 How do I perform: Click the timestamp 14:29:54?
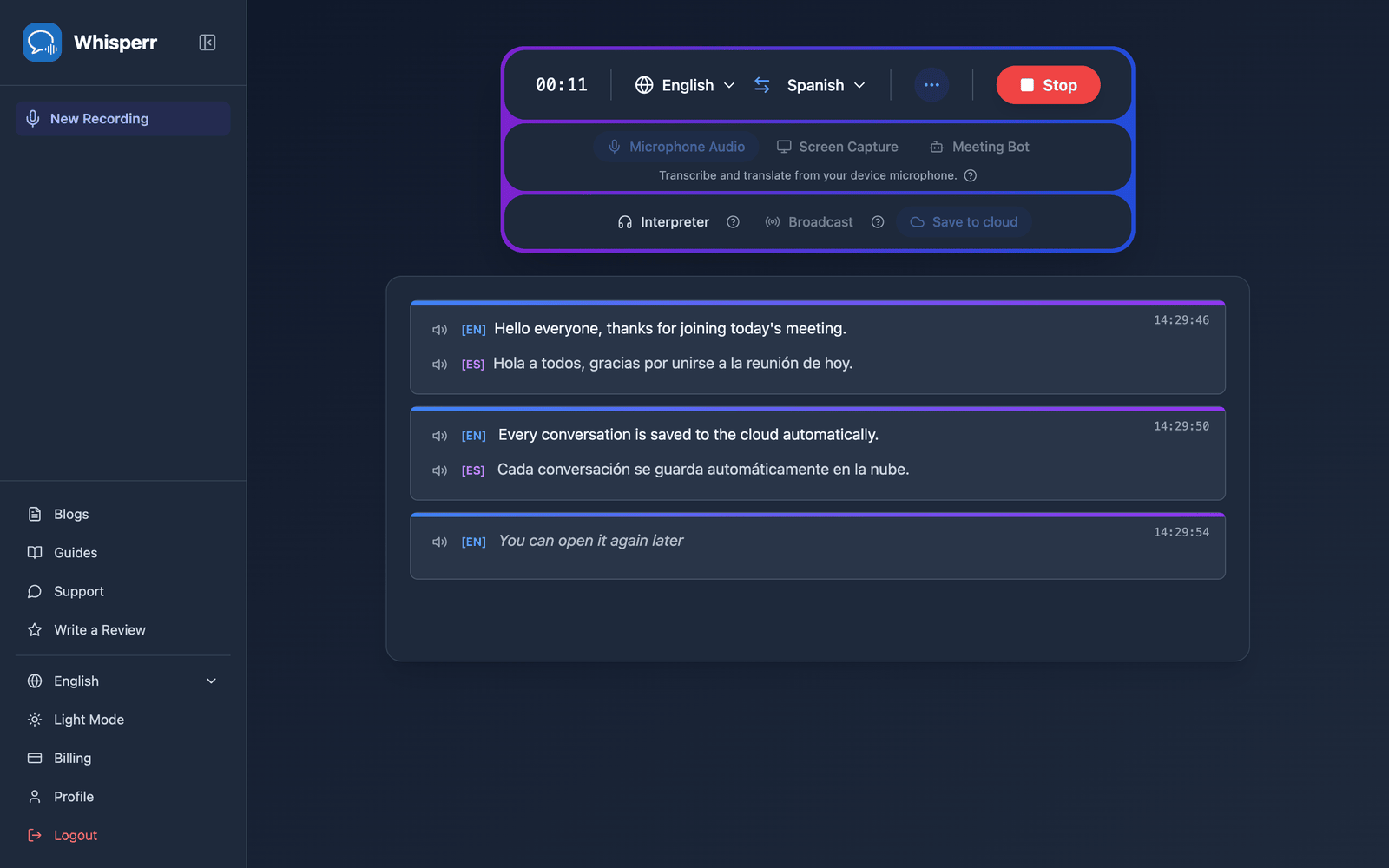pyautogui.click(x=1182, y=532)
